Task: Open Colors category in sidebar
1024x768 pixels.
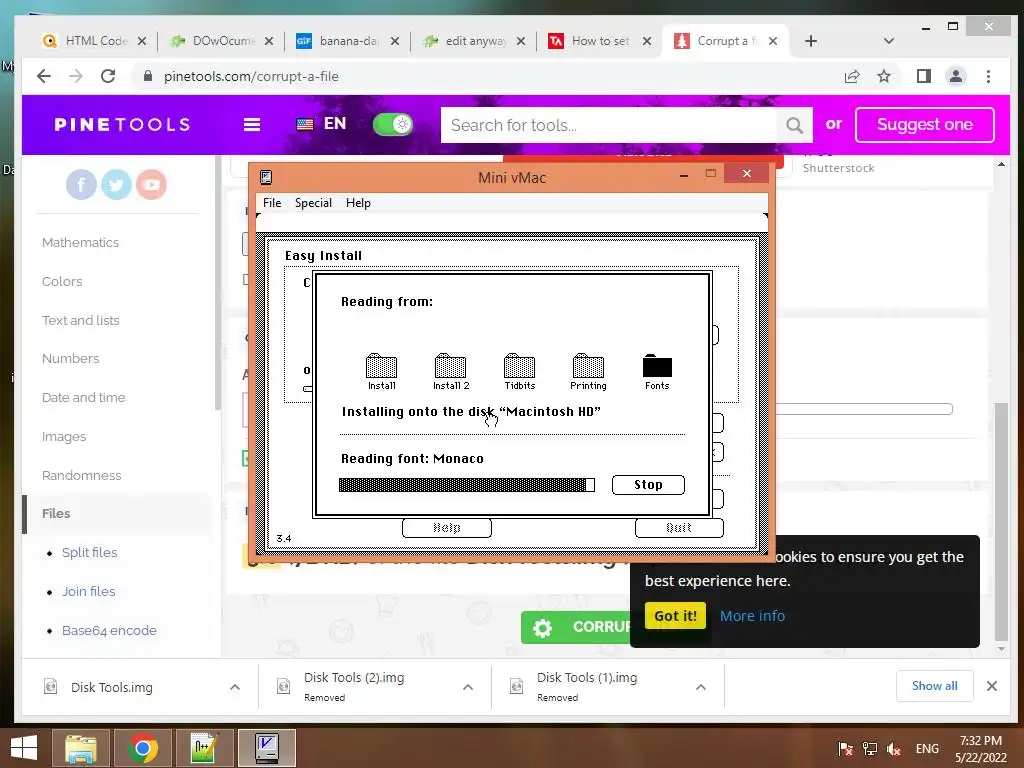Action: point(62,281)
